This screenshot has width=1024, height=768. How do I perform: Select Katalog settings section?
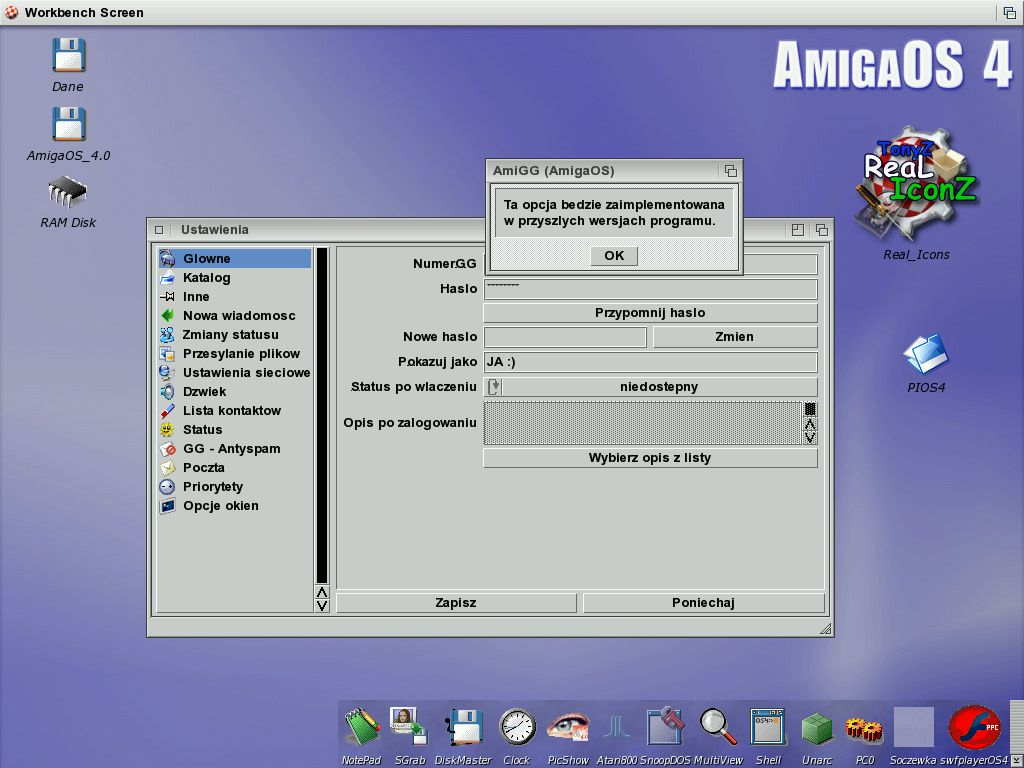pos(235,278)
